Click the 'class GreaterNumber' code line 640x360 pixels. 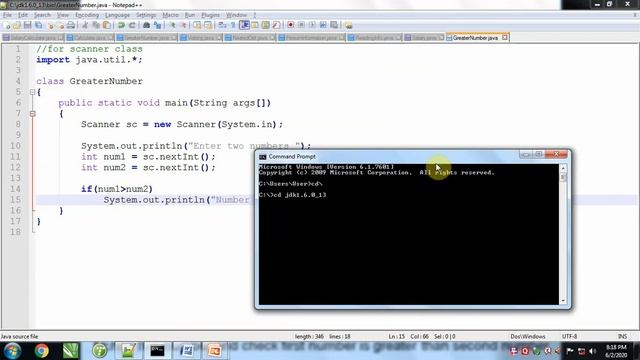click(x=89, y=81)
